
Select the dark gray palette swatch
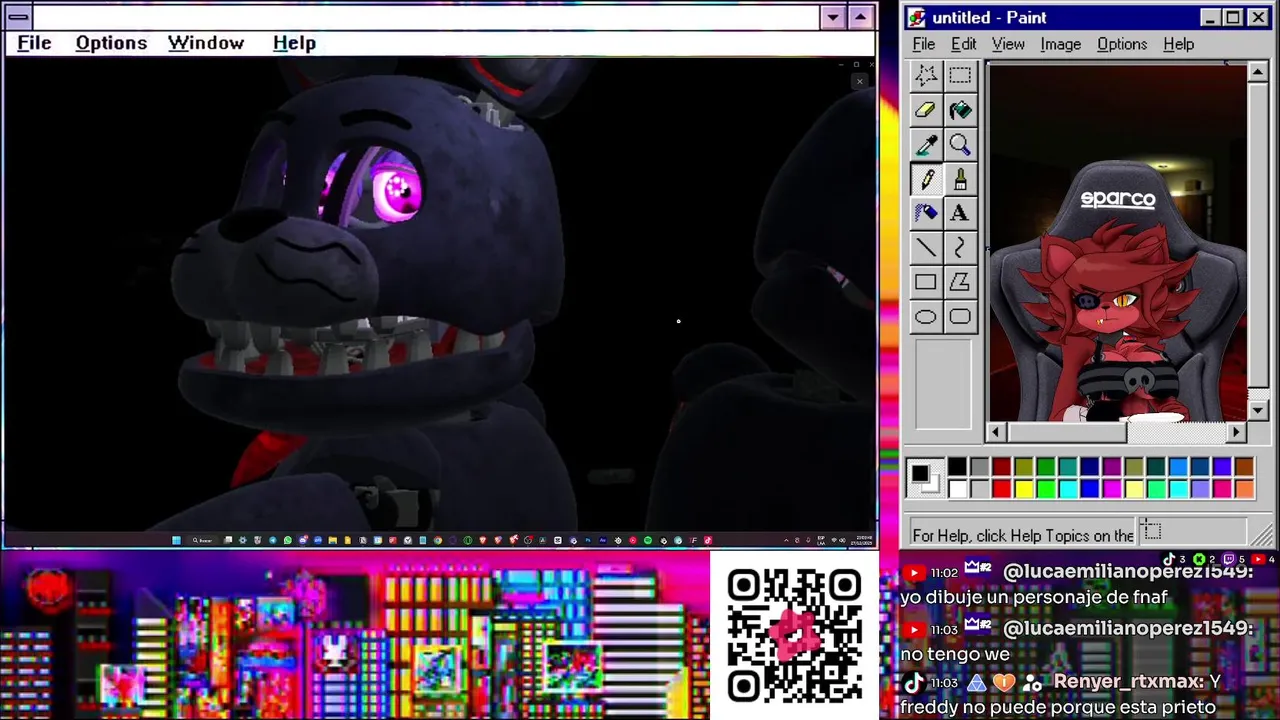click(979, 467)
